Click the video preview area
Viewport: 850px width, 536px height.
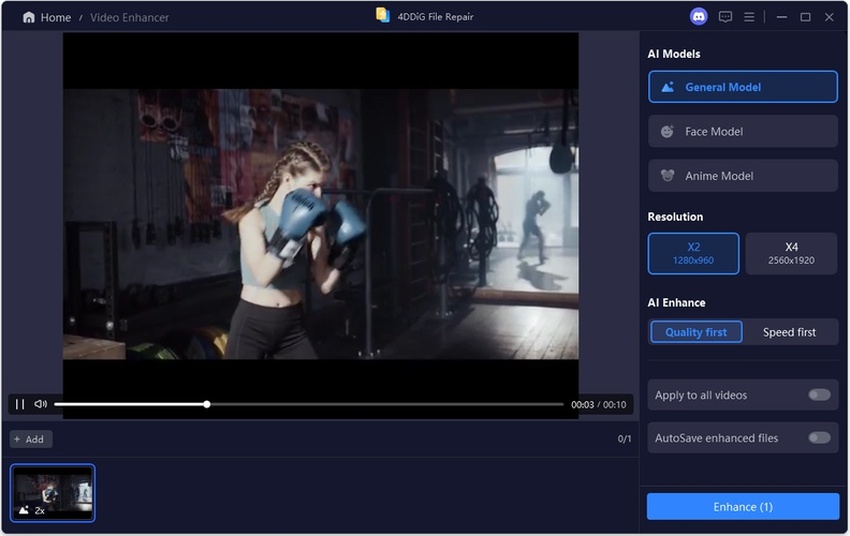coord(320,224)
